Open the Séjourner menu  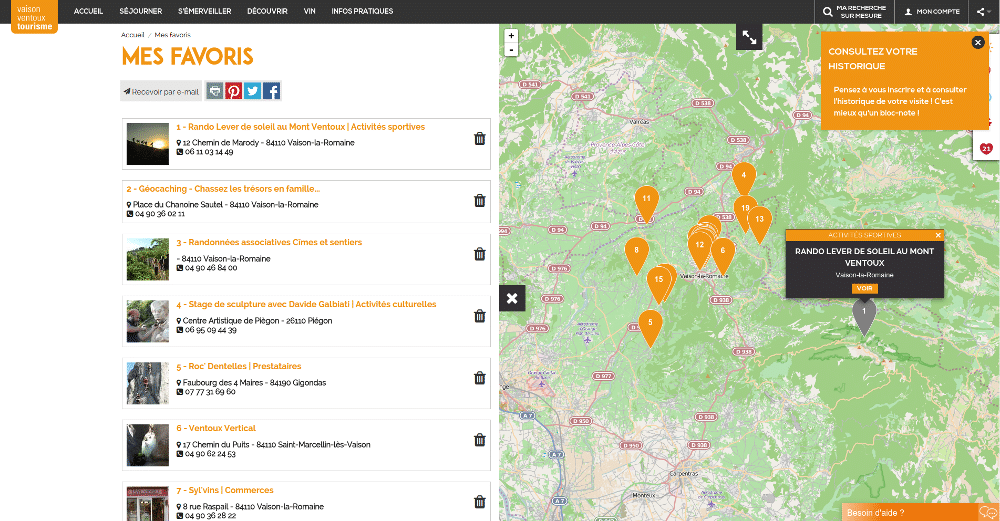pos(141,11)
